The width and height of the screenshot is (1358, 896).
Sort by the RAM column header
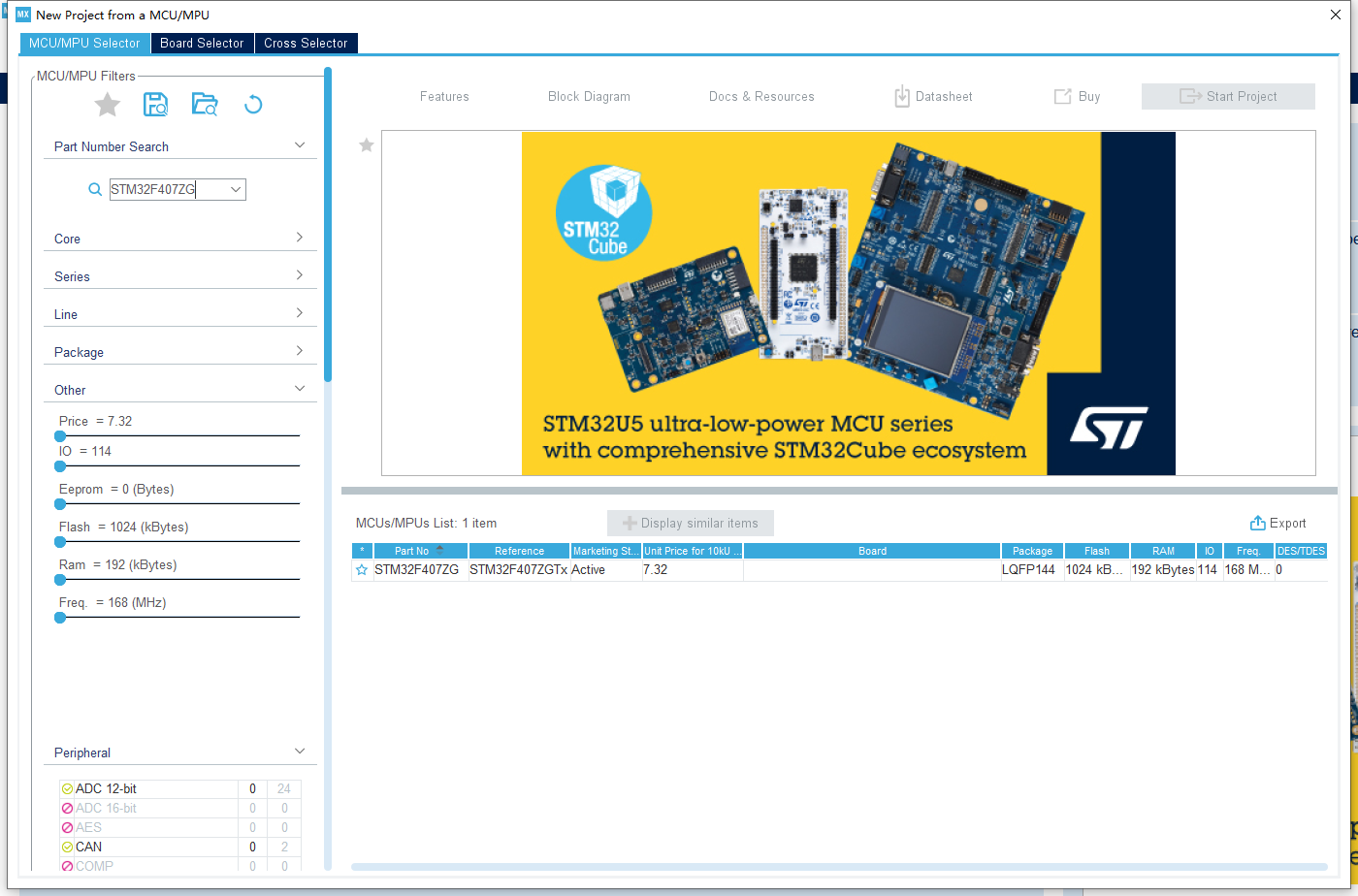(x=1163, y=550)
